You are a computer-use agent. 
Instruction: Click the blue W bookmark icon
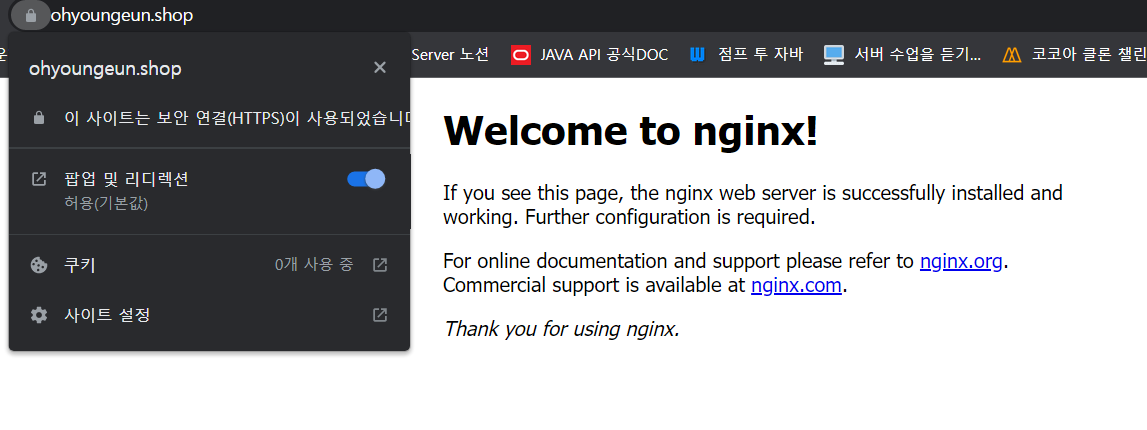coord(697,55)
